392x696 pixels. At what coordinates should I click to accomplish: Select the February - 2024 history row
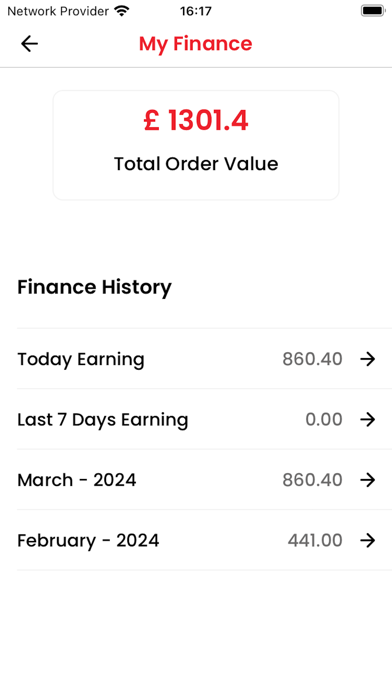tap(204, 540)
